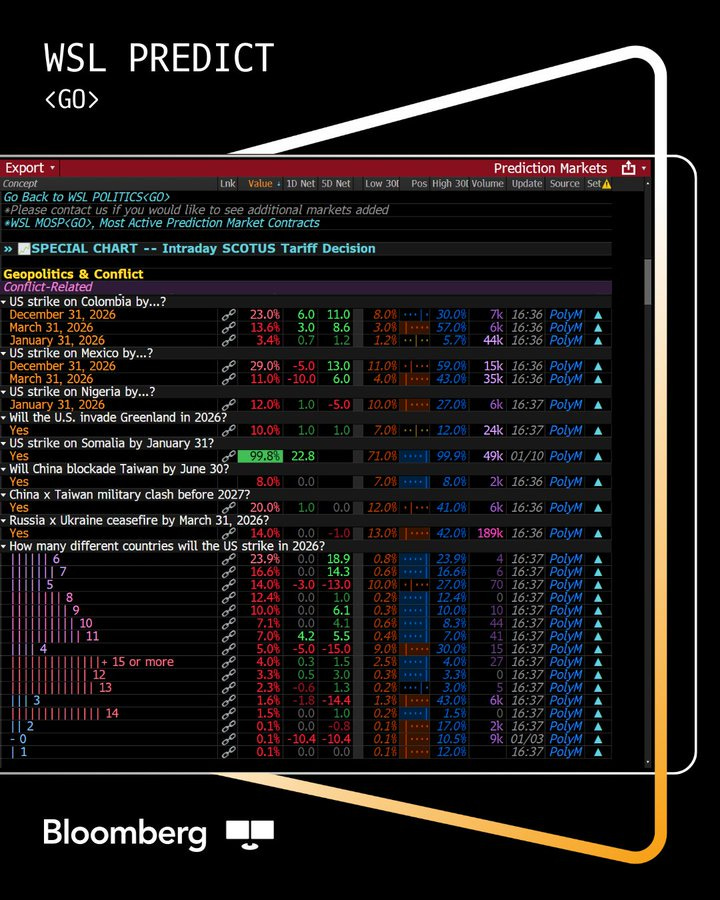Click link icon for Mexico December 31, 2026
Viewport: 720px width, 900px height.
pos(229,366)
